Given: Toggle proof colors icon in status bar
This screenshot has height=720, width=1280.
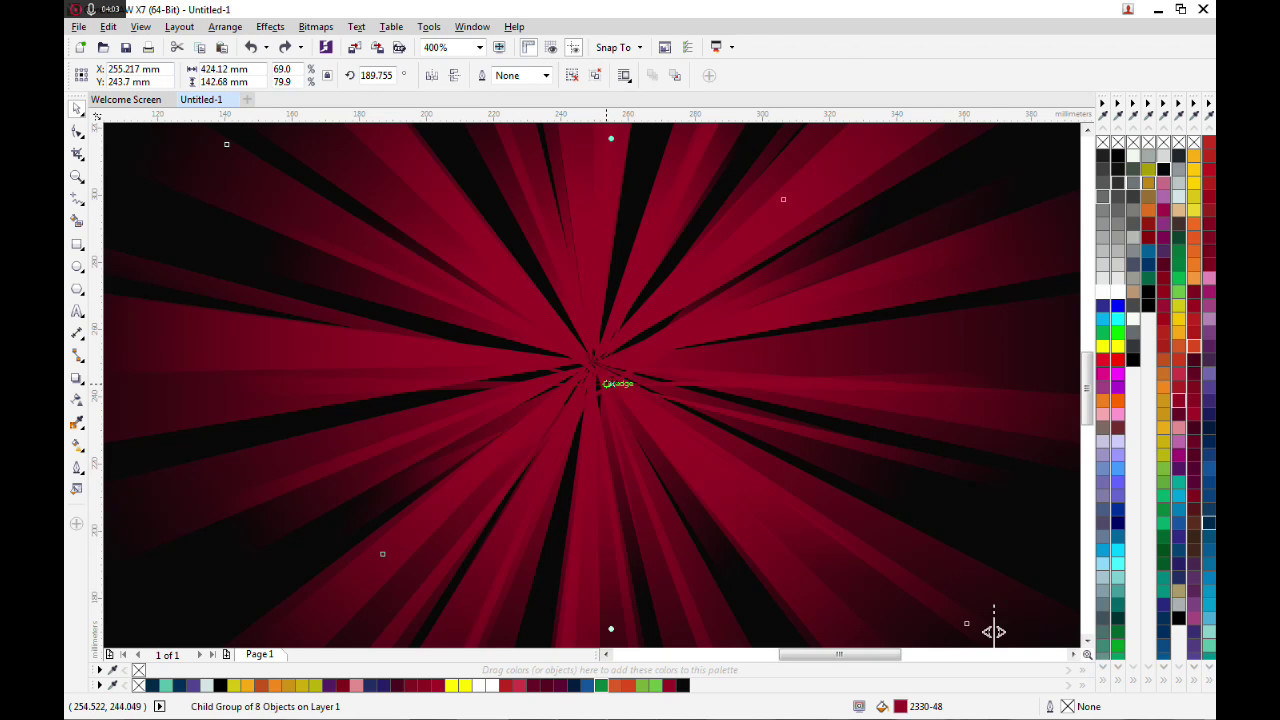Looking at the screenshot, I should [x=859, y=706].
